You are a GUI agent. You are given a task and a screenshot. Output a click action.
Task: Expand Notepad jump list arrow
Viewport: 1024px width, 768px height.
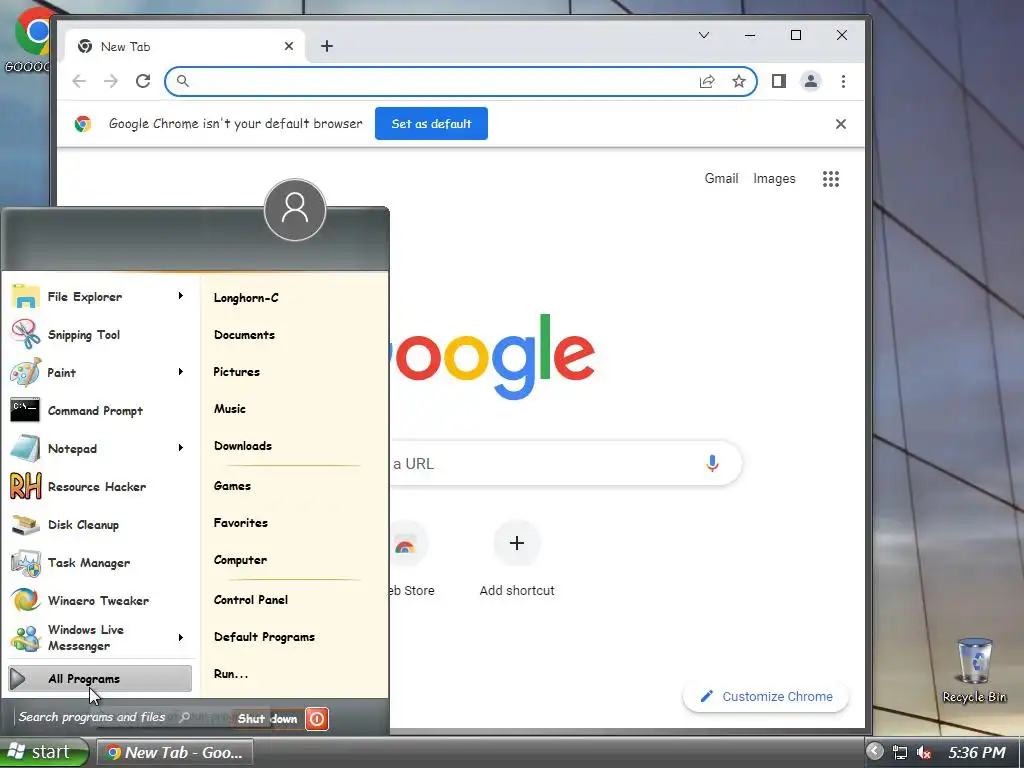click(x=181, y=447)
